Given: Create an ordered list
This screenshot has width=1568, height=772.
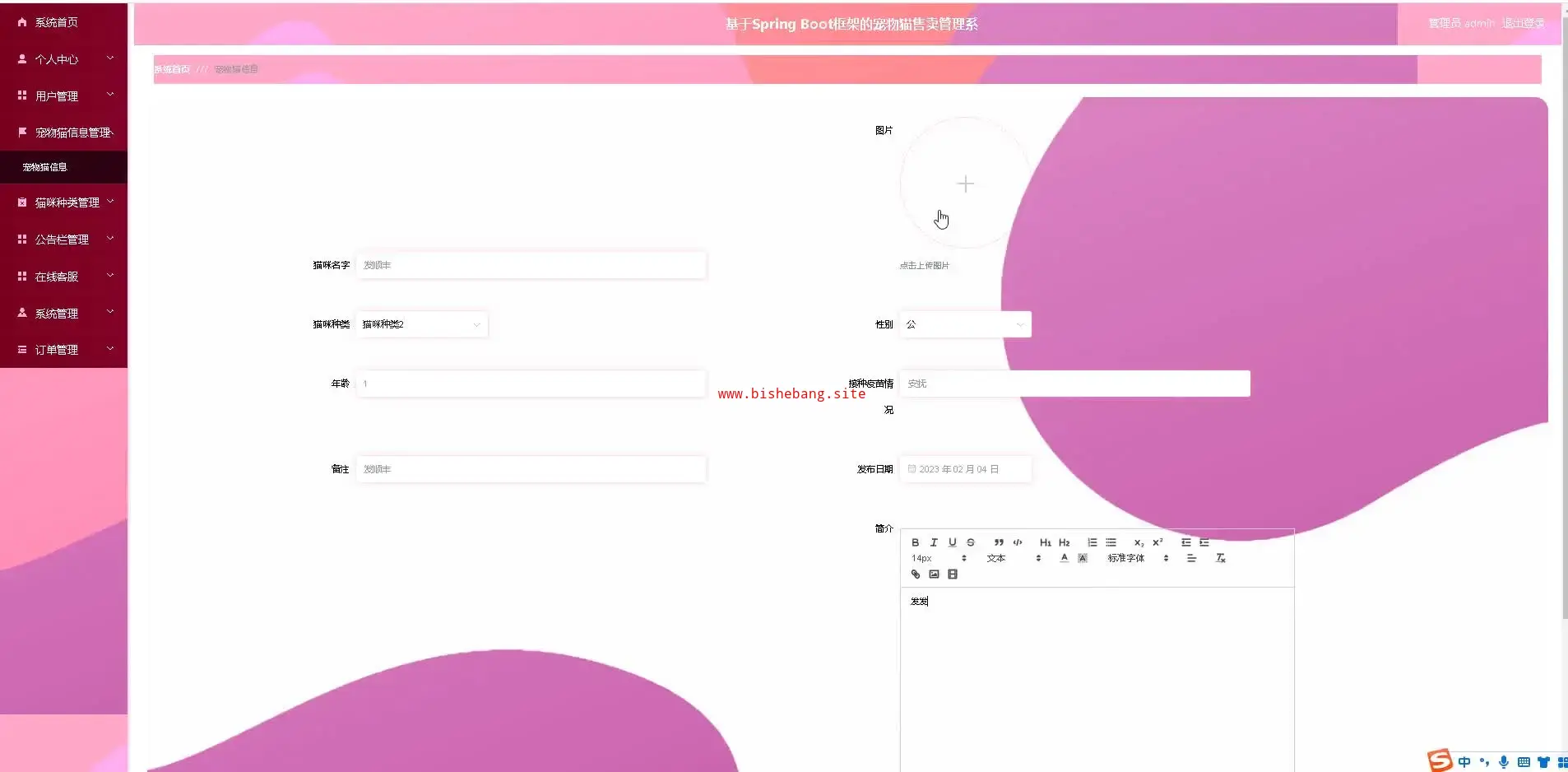Looking at the screenshot, I should click(x=1092, y=542).
